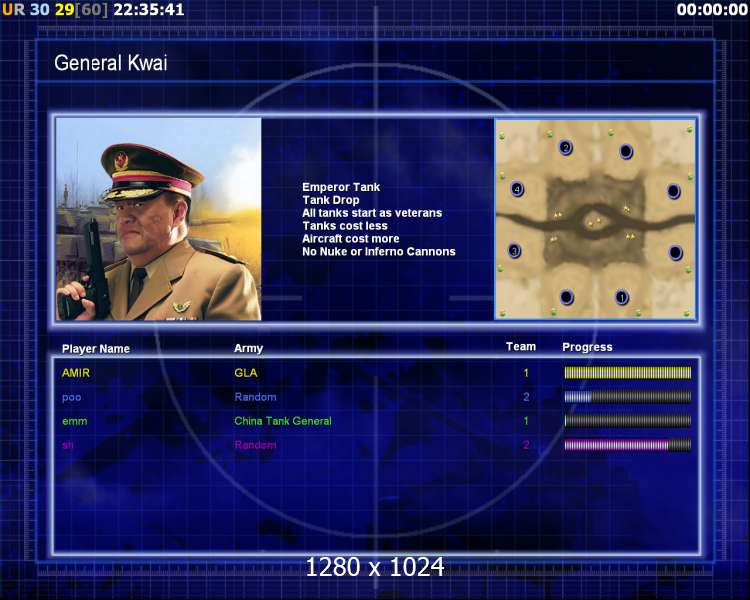The image size is (750, 600).
Task: Click the 'Emperor Tank' line
Action: pyautogui.click(x=341, y=187)
